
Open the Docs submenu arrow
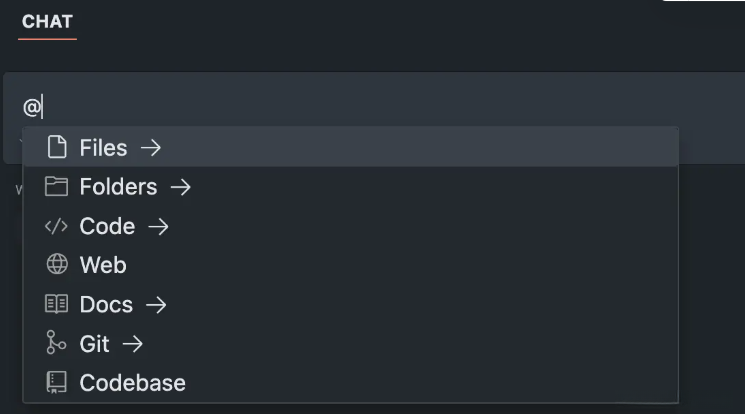(x=155, y=304)
